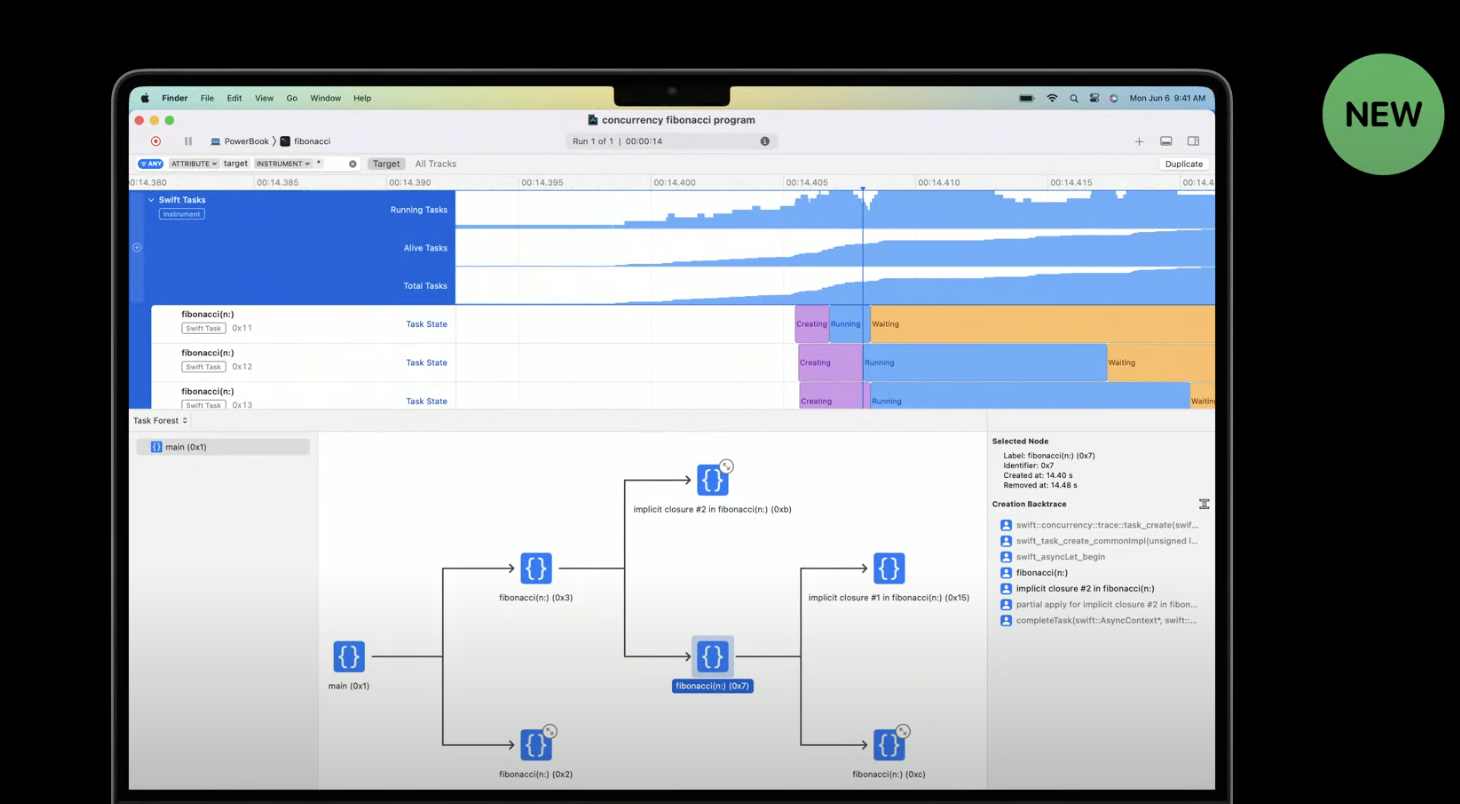Expand the collapsed badge on node 0x2
The width and height of the screenshot is (1460, 804).
coord(550,731)
